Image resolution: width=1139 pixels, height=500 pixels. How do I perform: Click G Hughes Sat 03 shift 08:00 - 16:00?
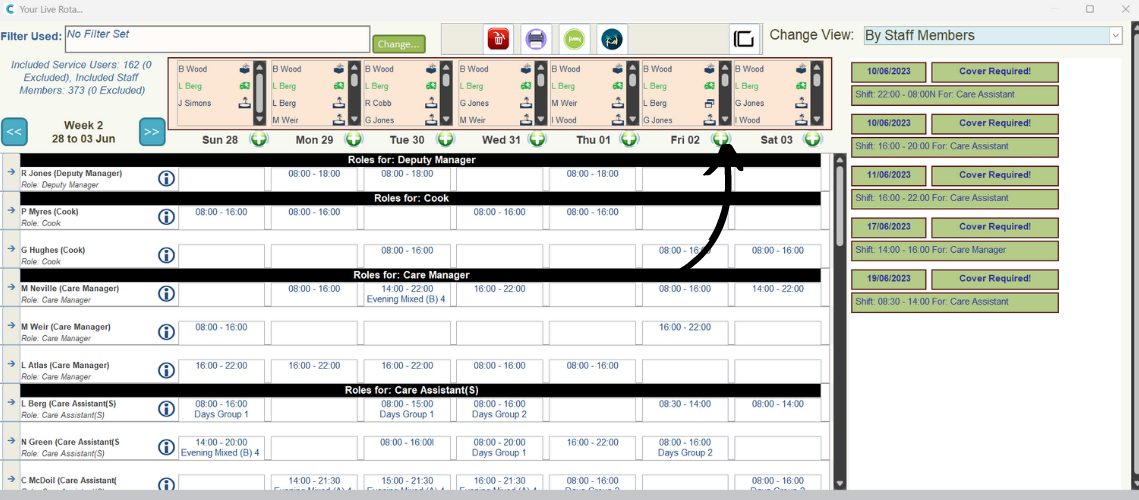777,251
